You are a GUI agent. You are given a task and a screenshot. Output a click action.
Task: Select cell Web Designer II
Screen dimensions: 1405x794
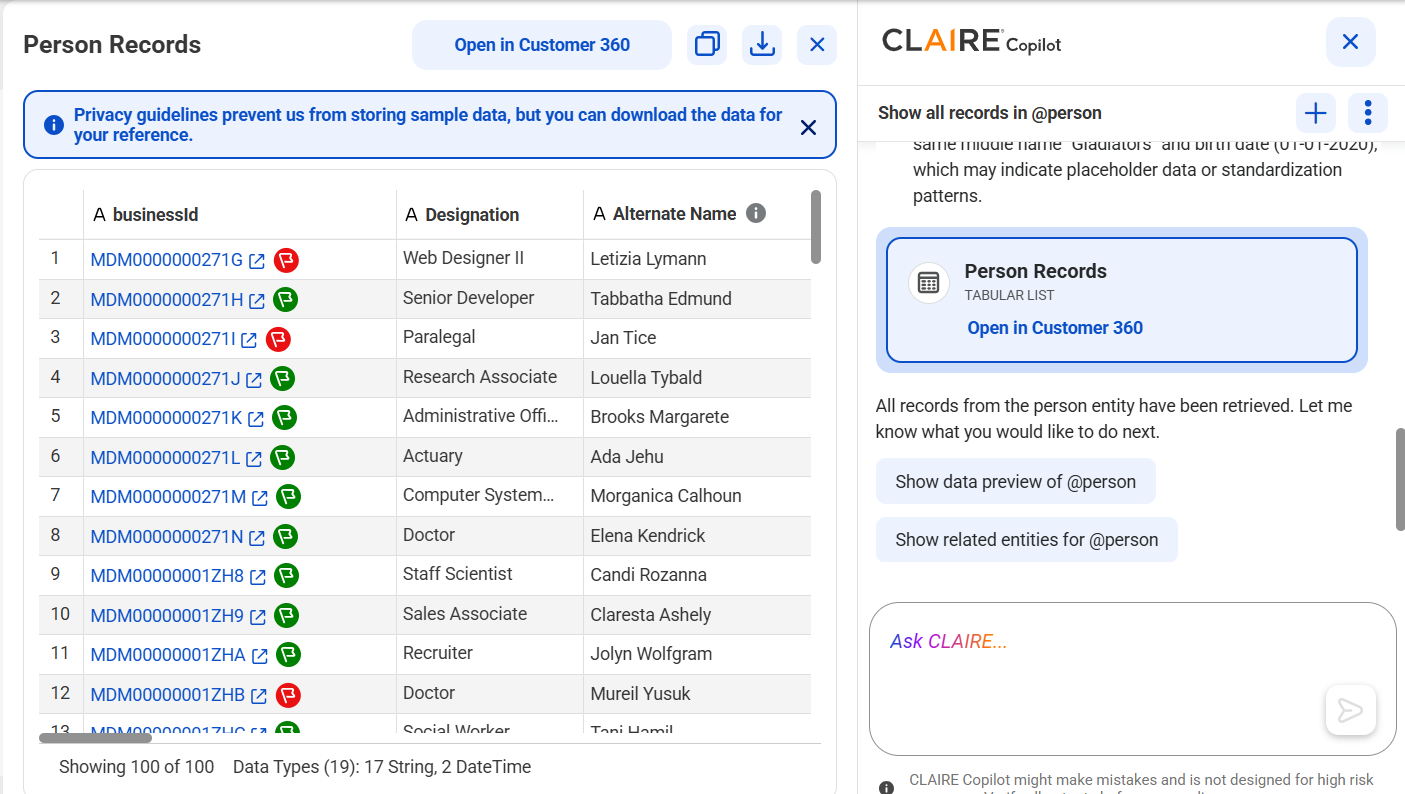coord(490,258)
